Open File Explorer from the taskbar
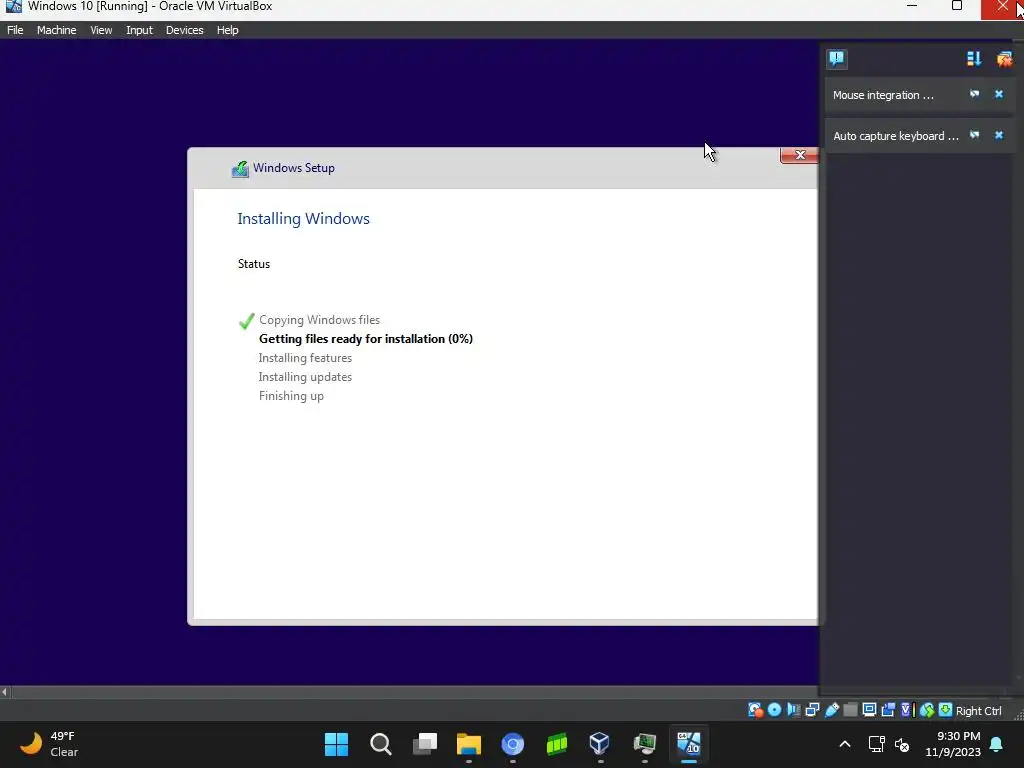This screenshot has height=768, width=1024. click(468, 744)
